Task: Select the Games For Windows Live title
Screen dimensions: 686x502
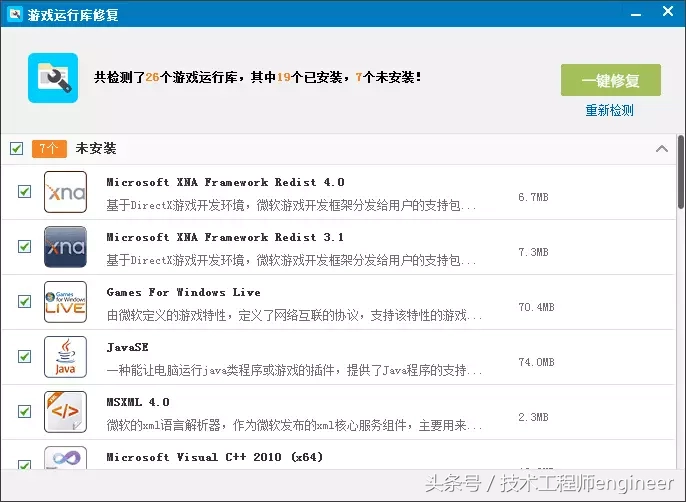Action: [183, 292]
